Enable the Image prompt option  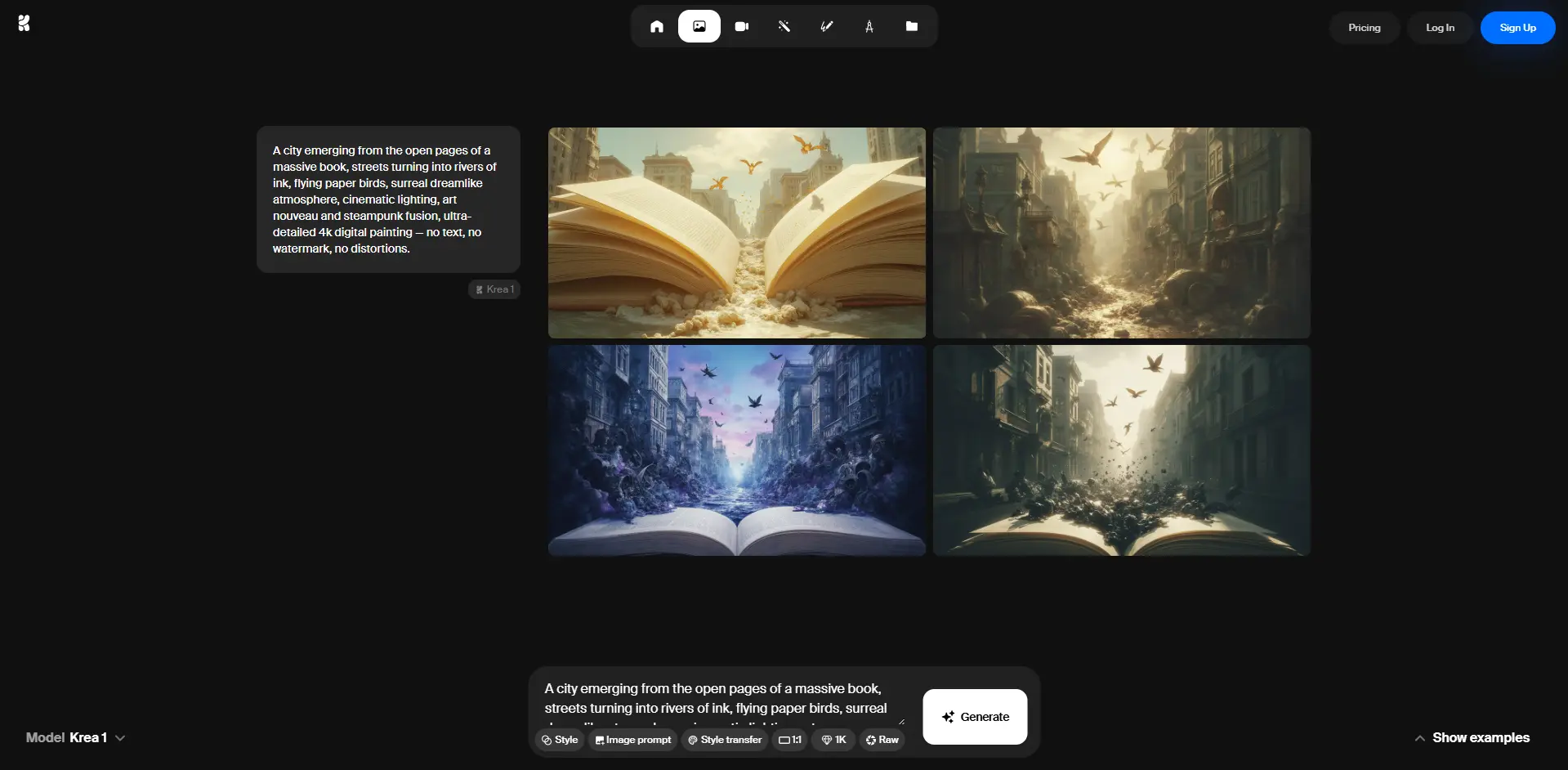click(632, 740)
